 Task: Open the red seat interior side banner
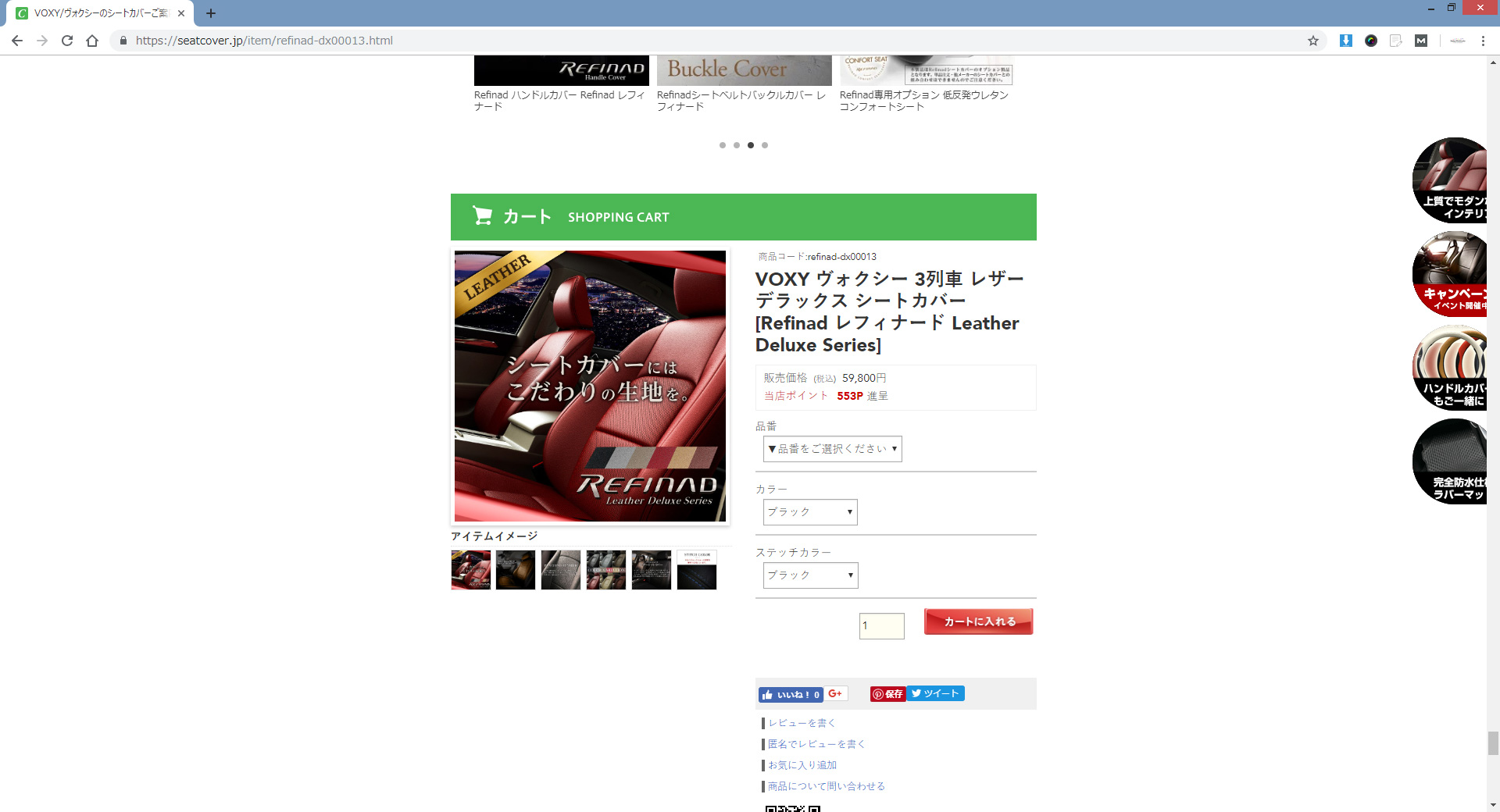point(1450,180)
